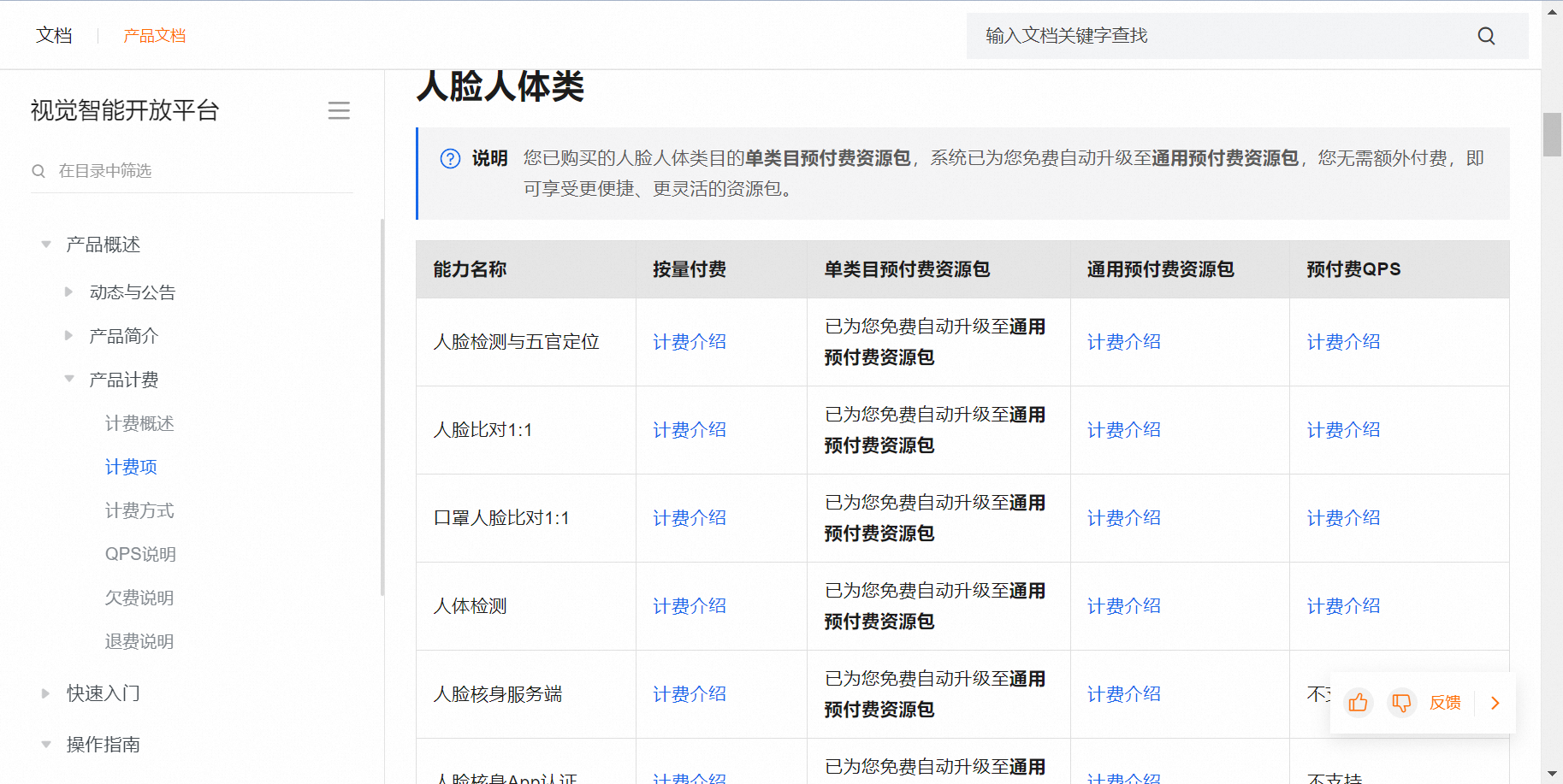Select 计费项 in sidebar
Screen dimensions: 1563x784
point(131,467)
